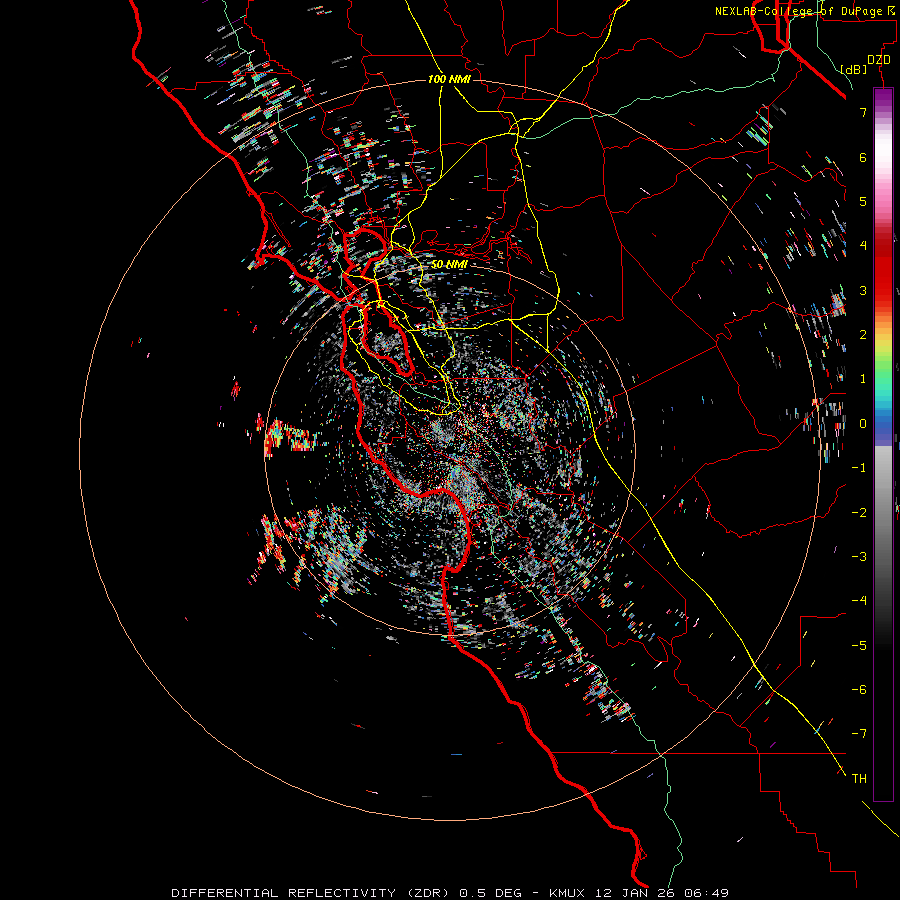
Task: Click the "-2" tick label on the scale
Action: tap(859, 512)
